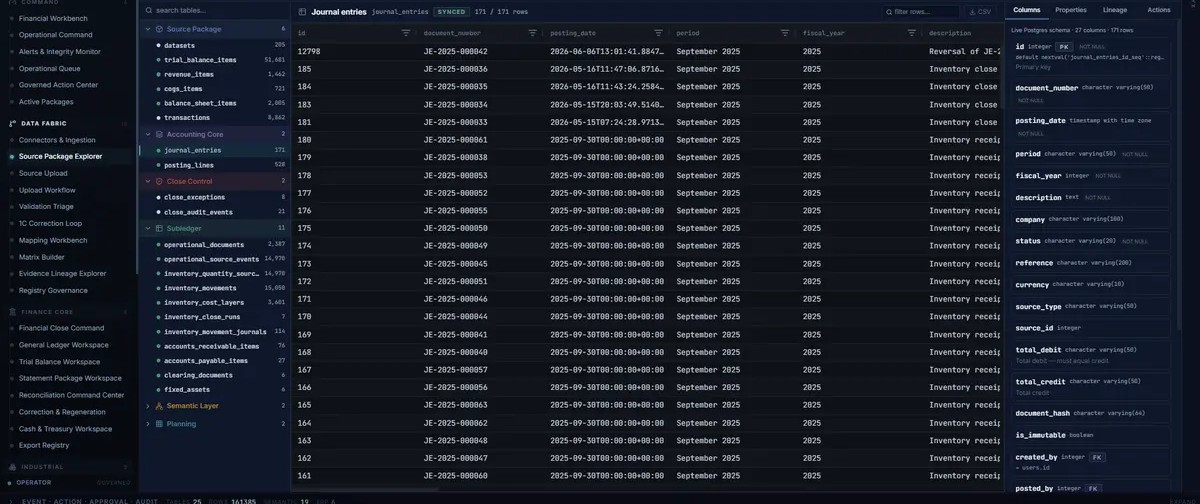Open the Actions tab
This screenshot has height=504, width=1200.
(x=1159, y=9)
